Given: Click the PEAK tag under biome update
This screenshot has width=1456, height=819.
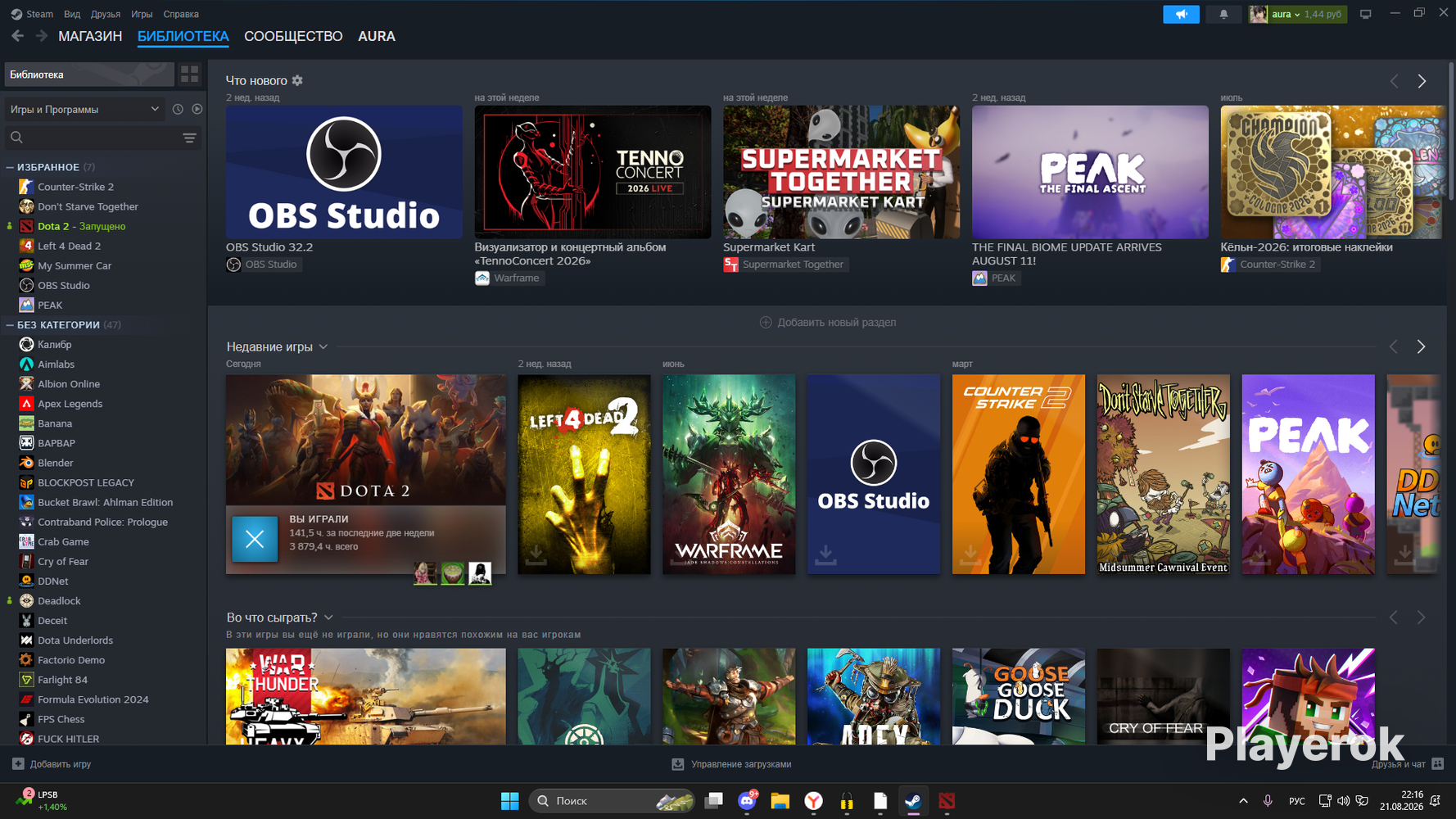Looking at the screenshot, I should point(995,278).
